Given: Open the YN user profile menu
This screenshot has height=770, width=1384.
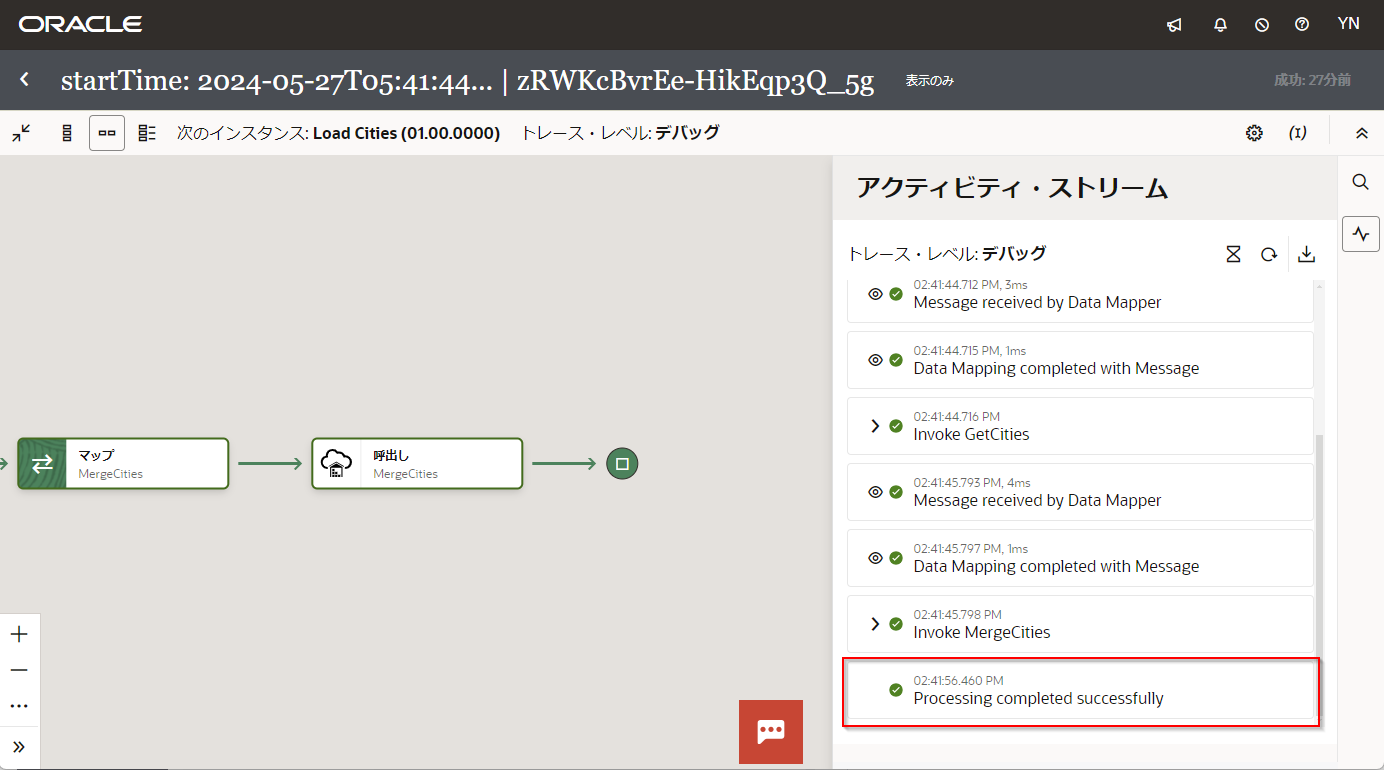Looking at the screenshot, I should click(1348, 24).
